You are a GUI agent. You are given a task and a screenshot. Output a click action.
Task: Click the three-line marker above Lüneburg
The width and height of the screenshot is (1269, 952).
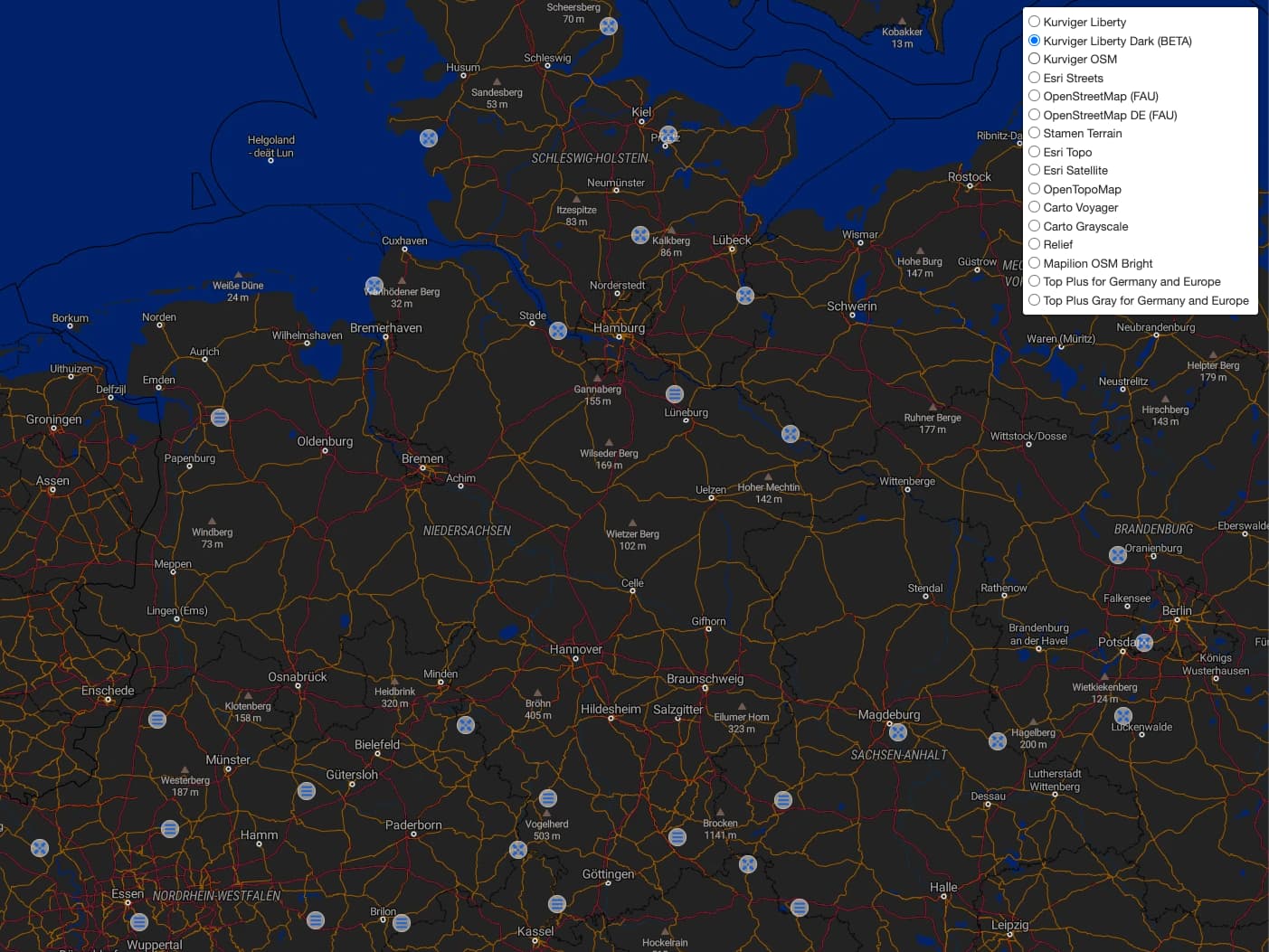[x=674, y=394]
